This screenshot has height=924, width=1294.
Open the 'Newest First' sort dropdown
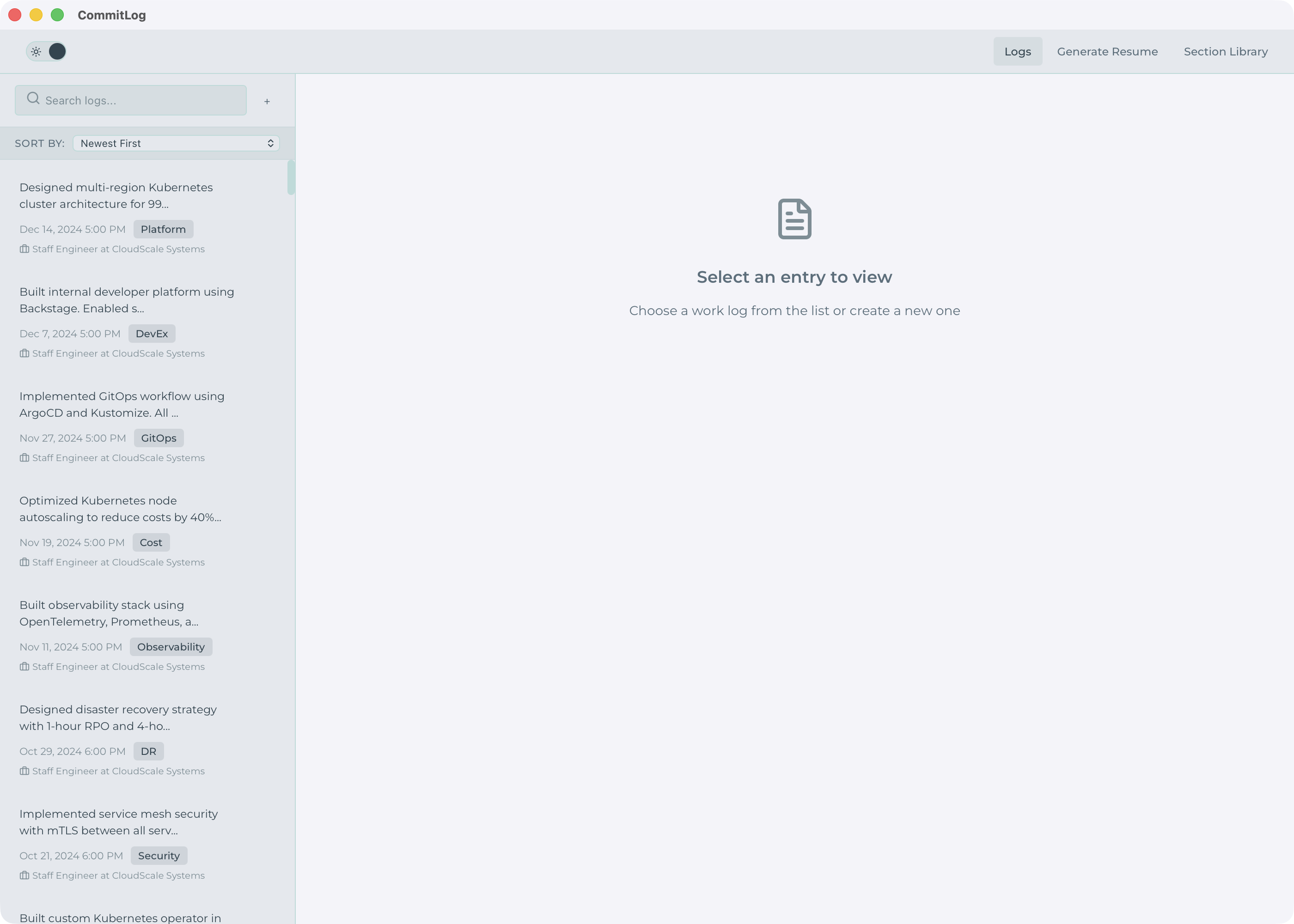point(176,143)
